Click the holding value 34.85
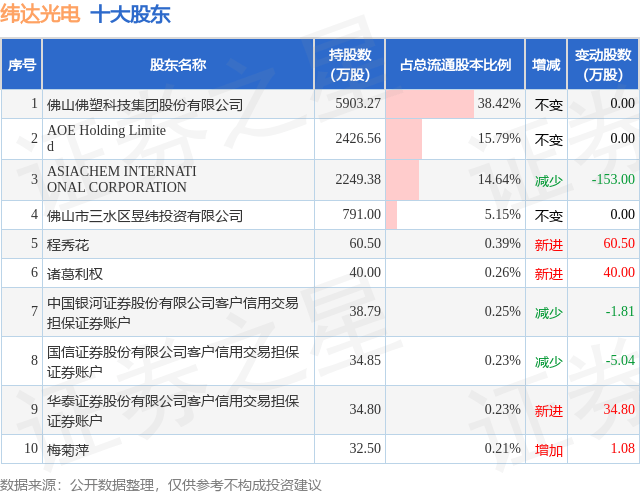The height and width of the screenshot is (494, 640). point(365,360)
